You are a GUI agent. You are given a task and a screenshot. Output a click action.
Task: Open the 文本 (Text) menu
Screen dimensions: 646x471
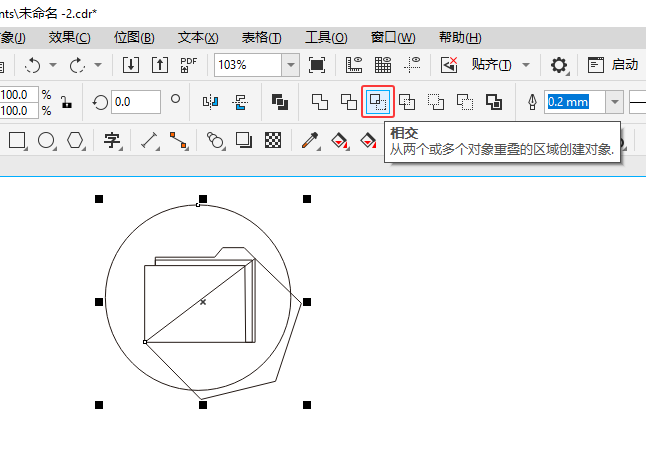pyautogui.click(x=198, y=37)
